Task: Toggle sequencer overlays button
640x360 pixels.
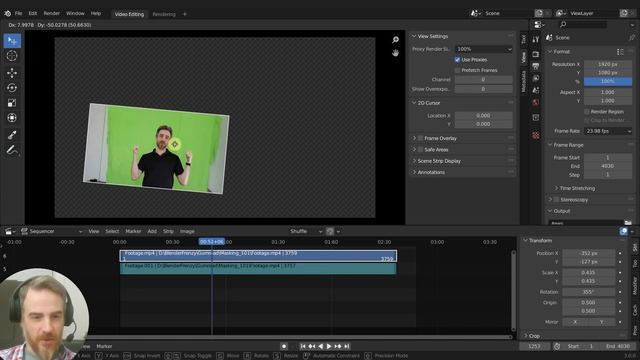Action: point(624,231)
